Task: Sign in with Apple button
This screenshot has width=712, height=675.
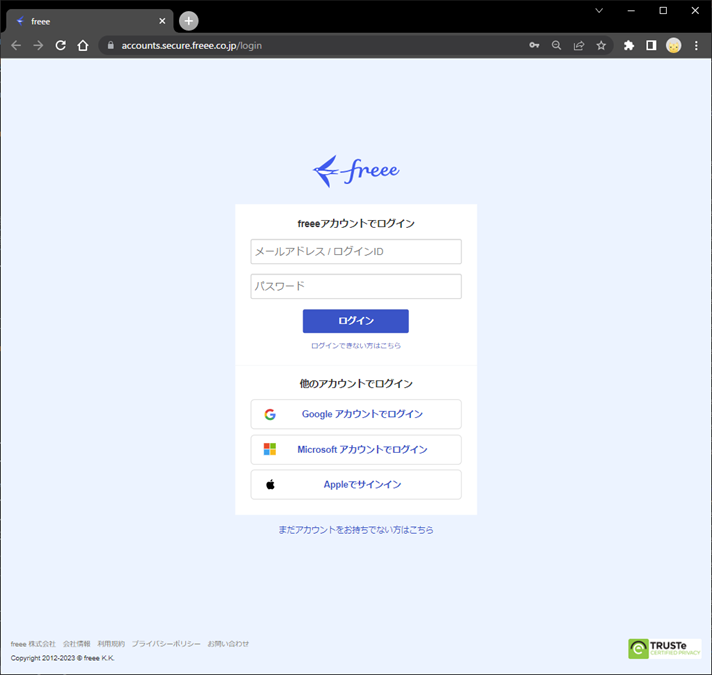Action: (x=356, y=485)
